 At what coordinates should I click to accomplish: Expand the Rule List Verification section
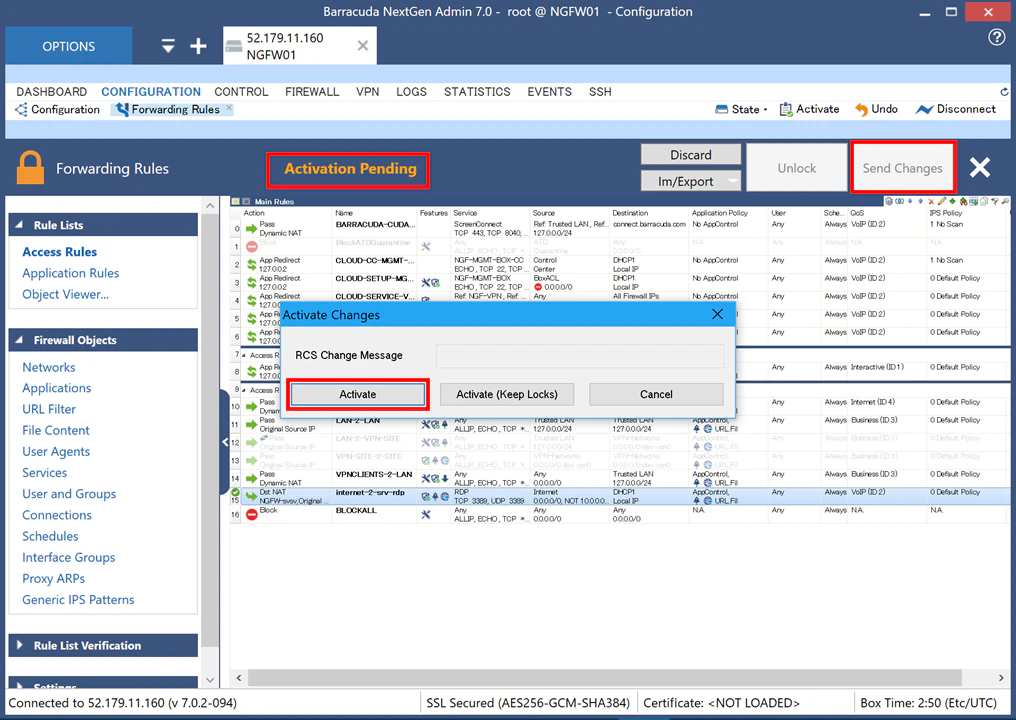pos(103,645)
